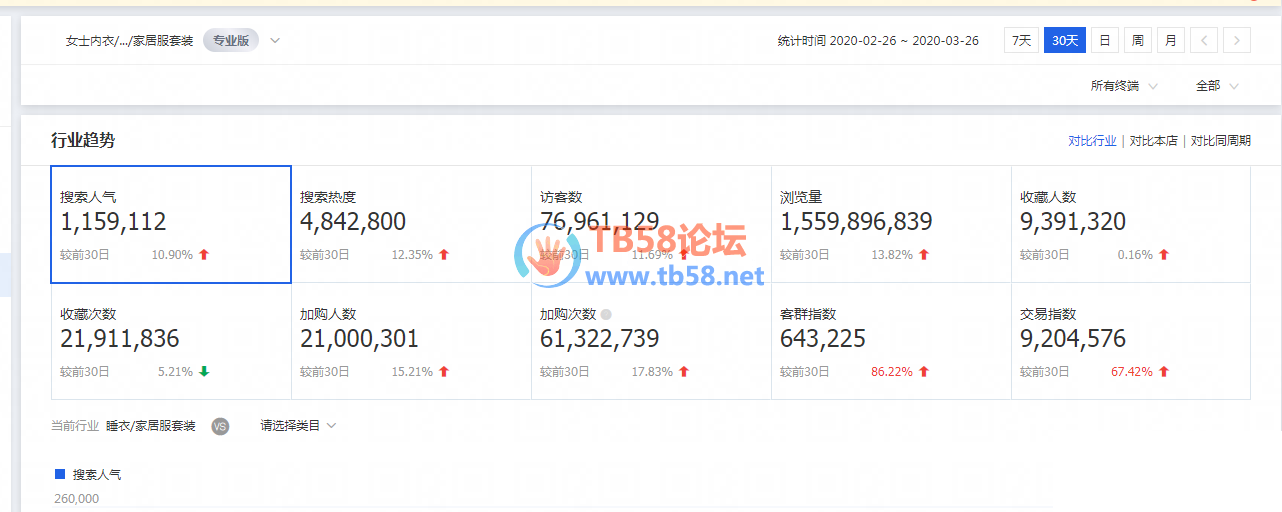Select the 客群指数 metric card
This screenshot has width=1282, height=512.
coord(891,341)
